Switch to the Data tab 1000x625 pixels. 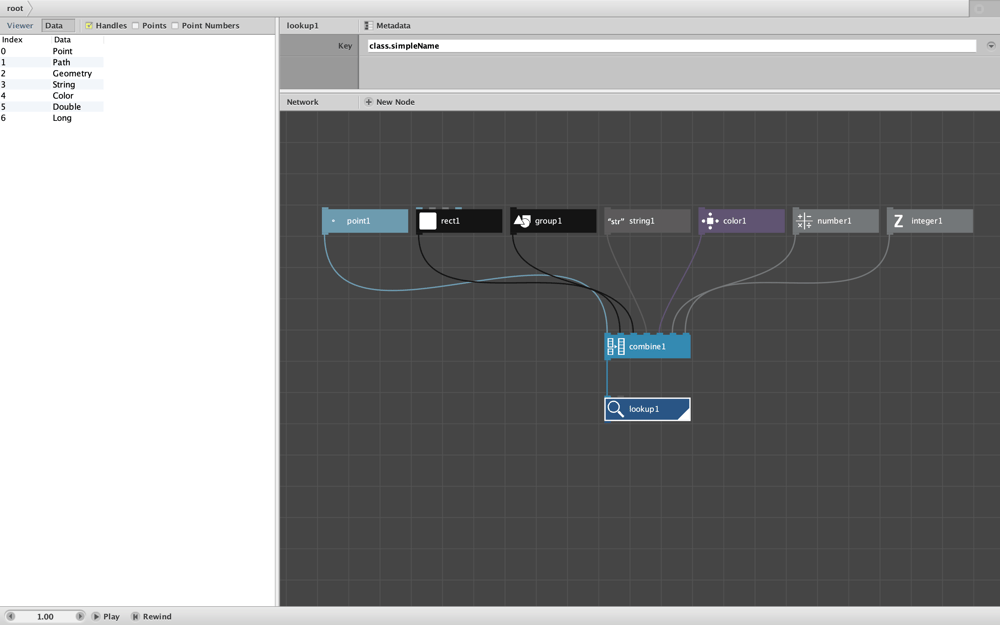[x=54, y=26]
